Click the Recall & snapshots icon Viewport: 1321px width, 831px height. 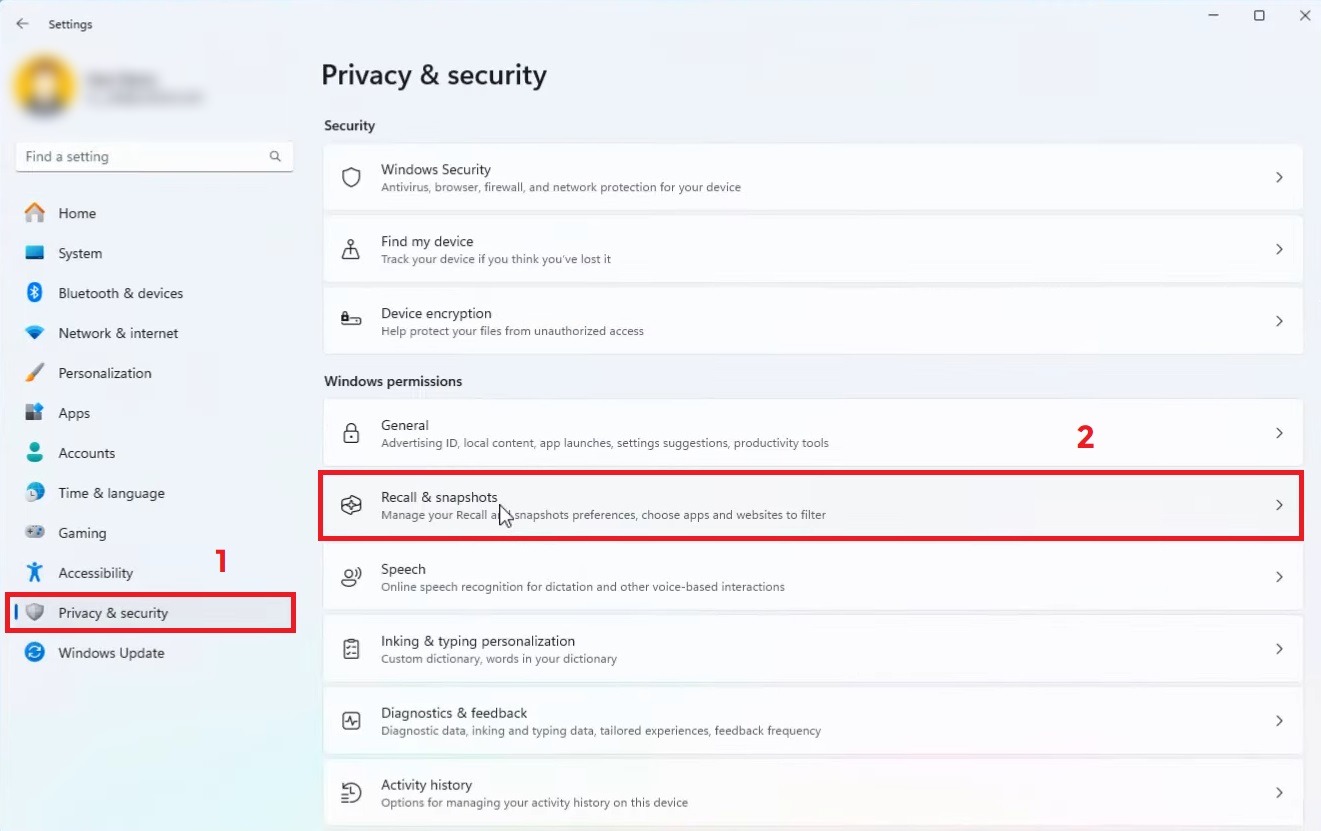click(x=351, y=505)
